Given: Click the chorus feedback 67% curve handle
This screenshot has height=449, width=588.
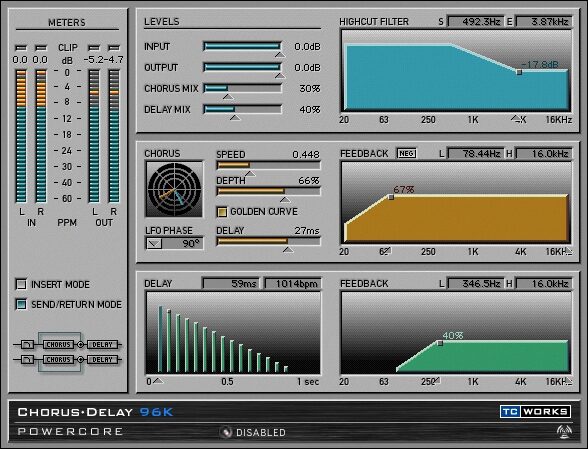Looking at the screenshot, I should (x=391, y=197).
